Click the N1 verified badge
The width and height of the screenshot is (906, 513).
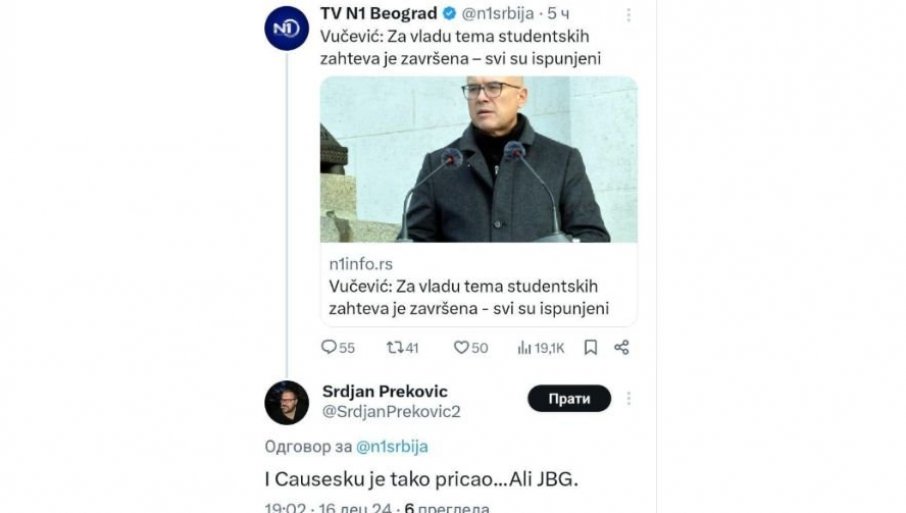click(450, 15)
